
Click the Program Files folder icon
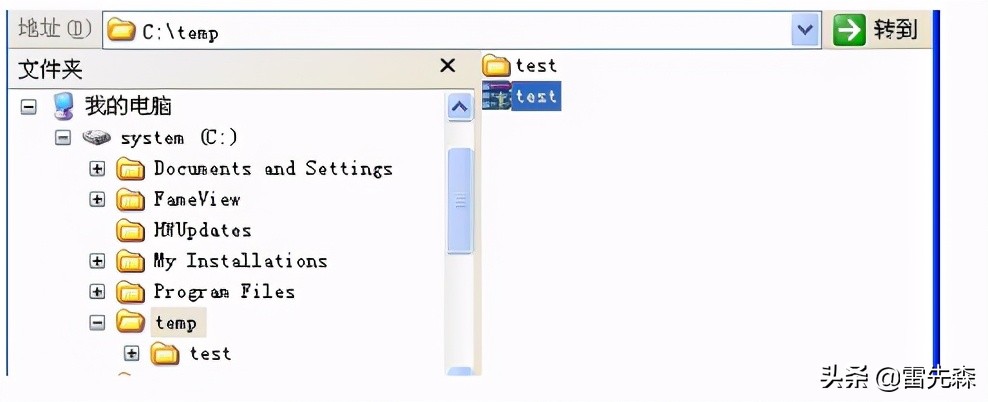(131, 293)
